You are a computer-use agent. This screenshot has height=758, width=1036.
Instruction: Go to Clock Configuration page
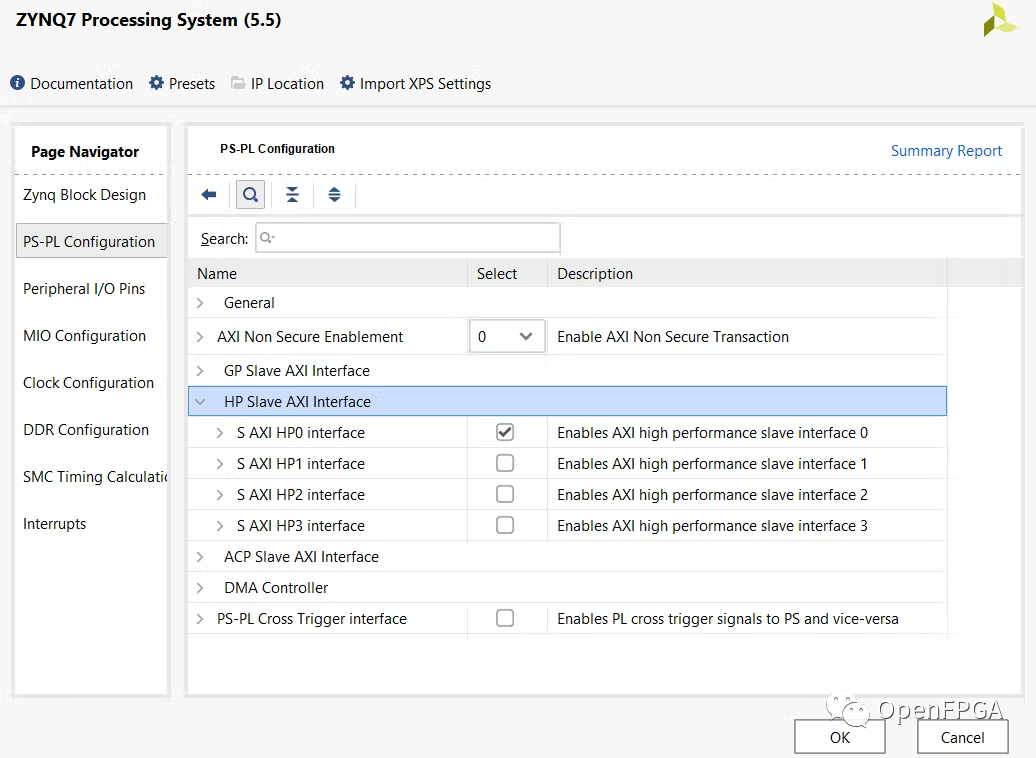click(x=88, y=383)
